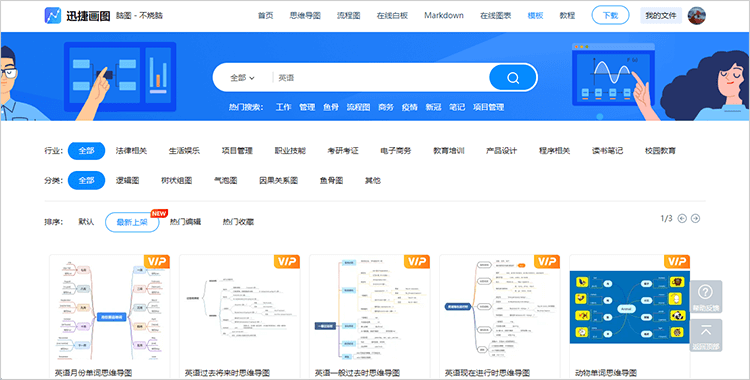This screenshot has width=750, height=380.
Task: Click the blue search magnifier button
Action: pos(513,78)
